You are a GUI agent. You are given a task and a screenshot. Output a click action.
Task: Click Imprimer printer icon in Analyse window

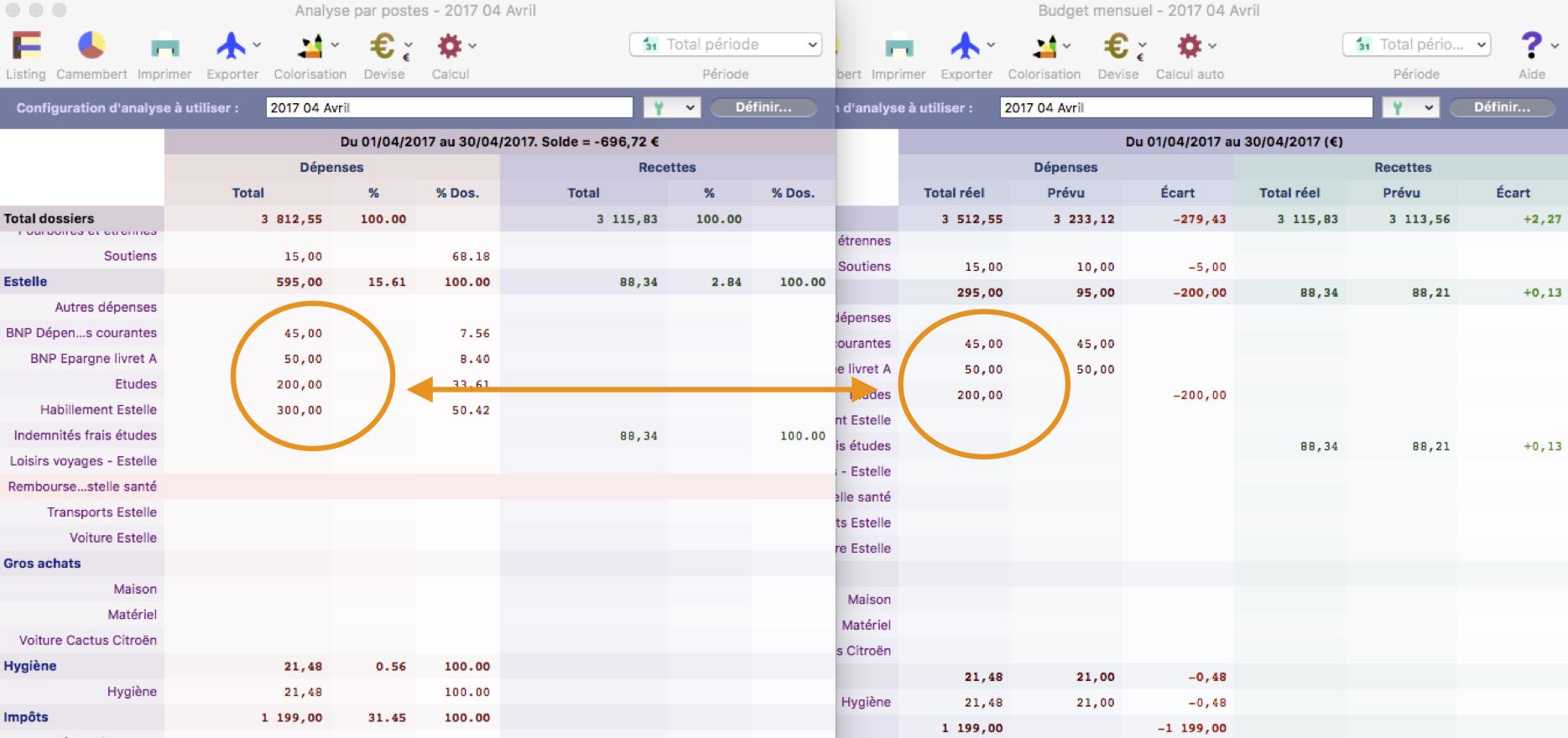164,46
